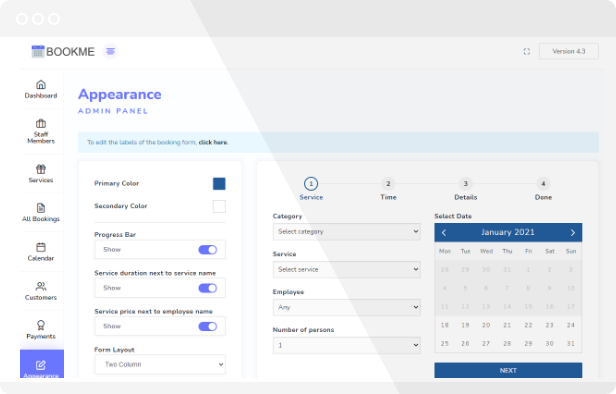Toggle service duration next to service name

[208, 288]
